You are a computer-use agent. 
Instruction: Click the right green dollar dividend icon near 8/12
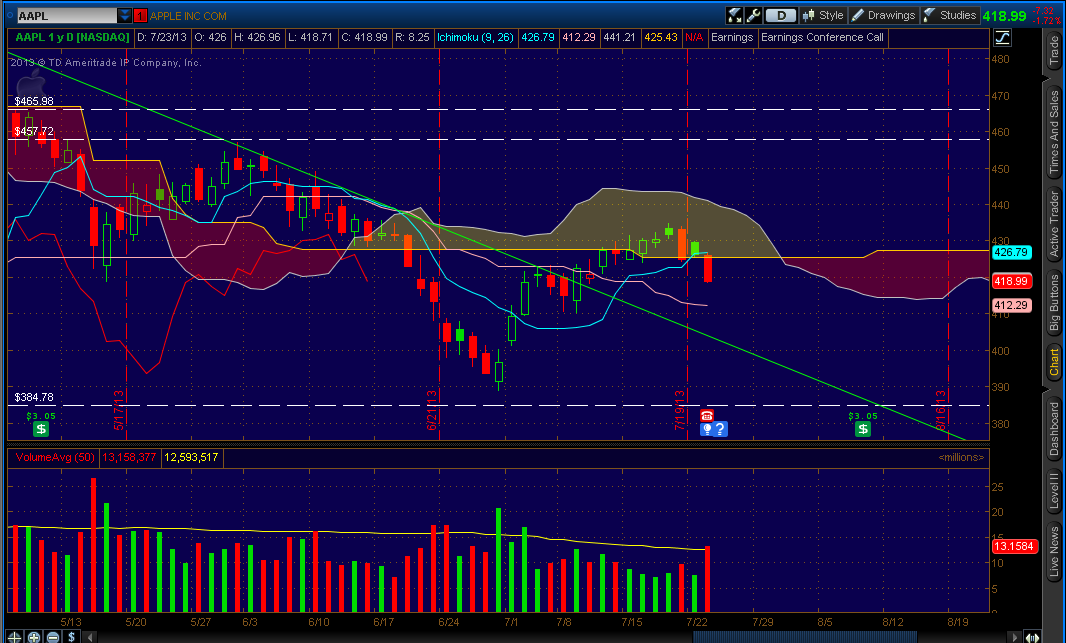[x=863, y=429]
